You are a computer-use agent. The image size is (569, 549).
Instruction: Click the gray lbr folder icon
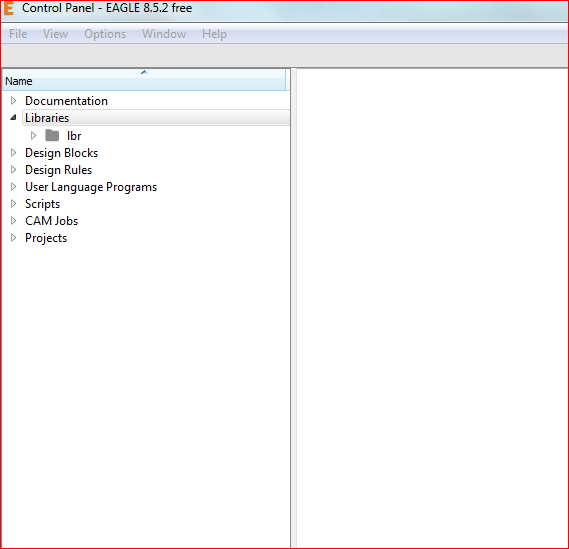coord(52,136)
